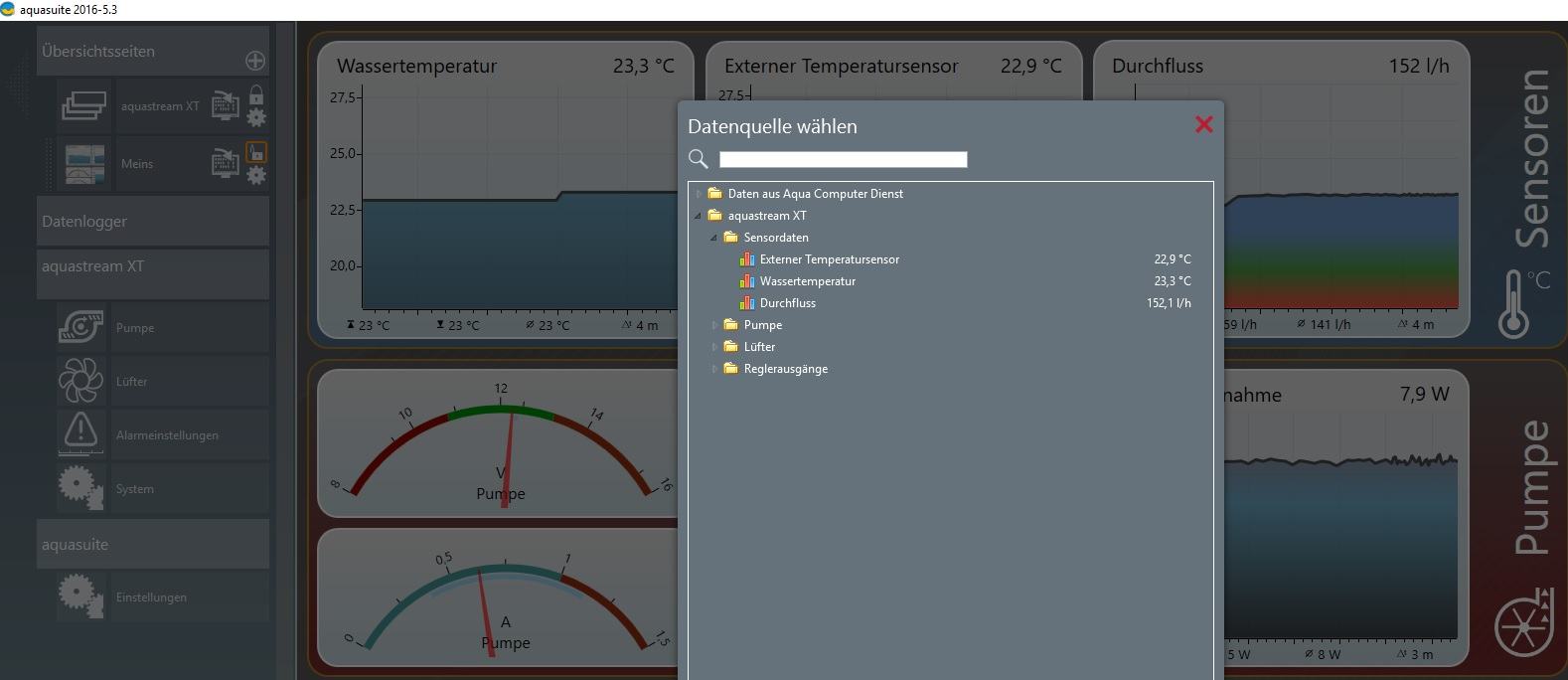Toggle the lock on aquastream XT overview page
1568x680 pixels.
(x=256, y=94)
